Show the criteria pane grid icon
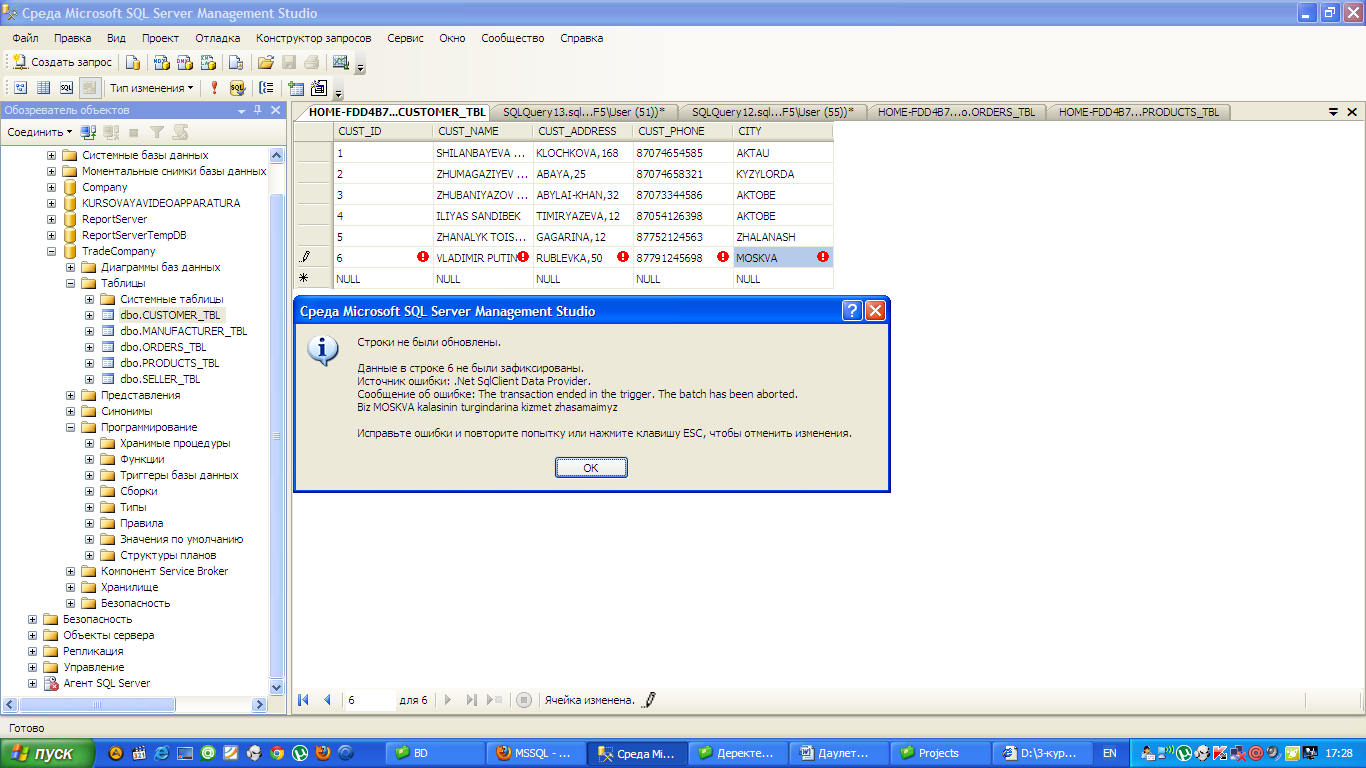Viewport: 1366px width, 768px height. [x=43, y=88]
